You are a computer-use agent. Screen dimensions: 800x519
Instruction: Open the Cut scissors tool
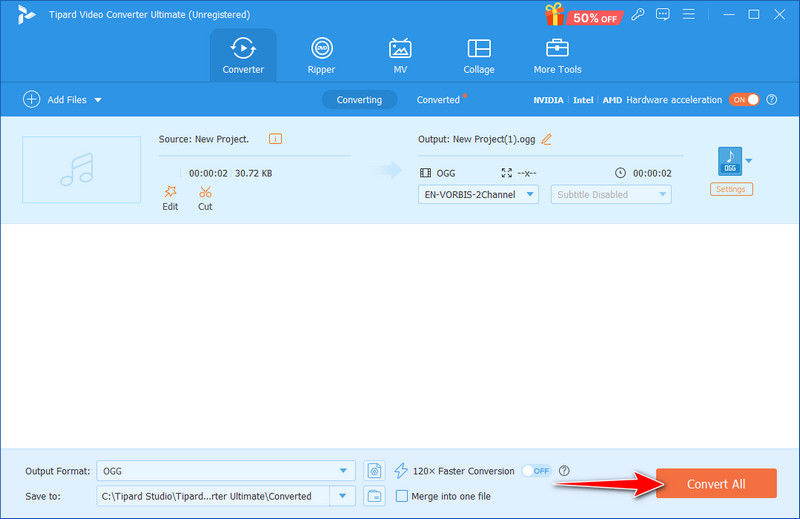pyautogui.click(x=205, y=198)
